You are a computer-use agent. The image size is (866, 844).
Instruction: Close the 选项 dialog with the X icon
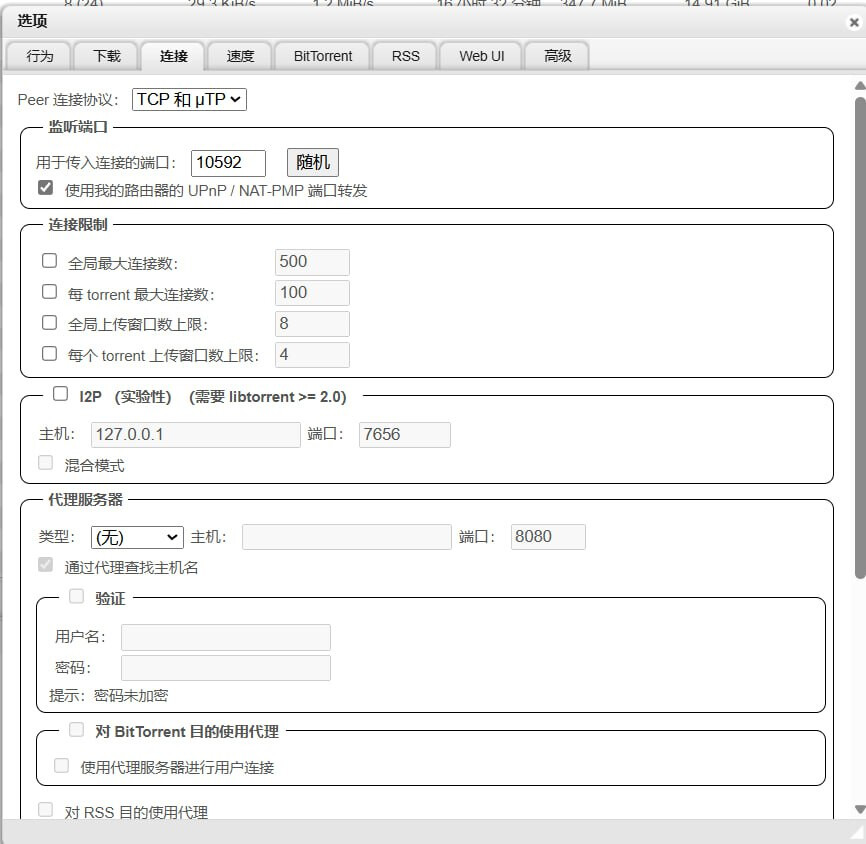pos(854,22)
